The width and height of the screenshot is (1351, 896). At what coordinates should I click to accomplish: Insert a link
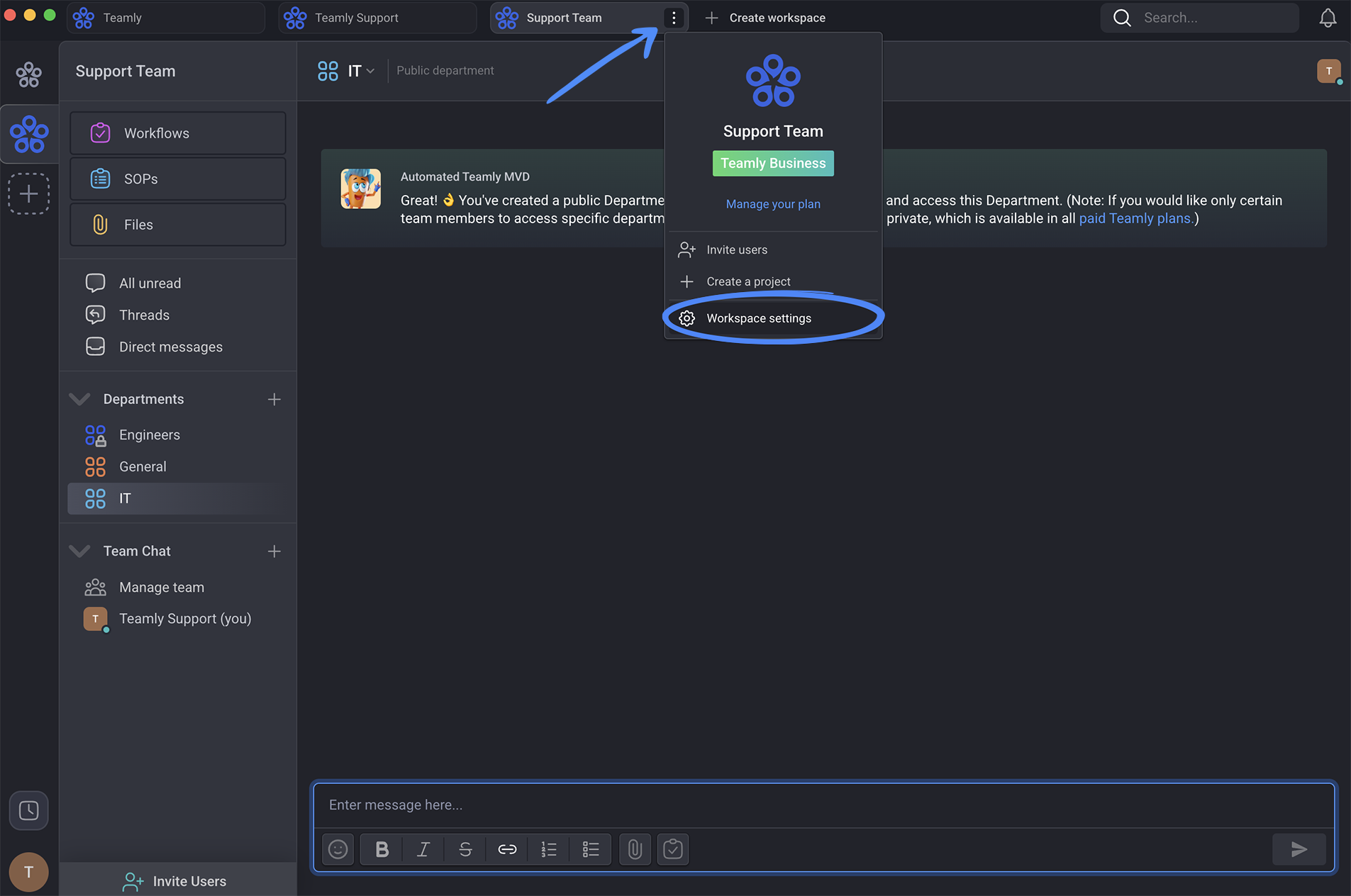coord(507,849)
